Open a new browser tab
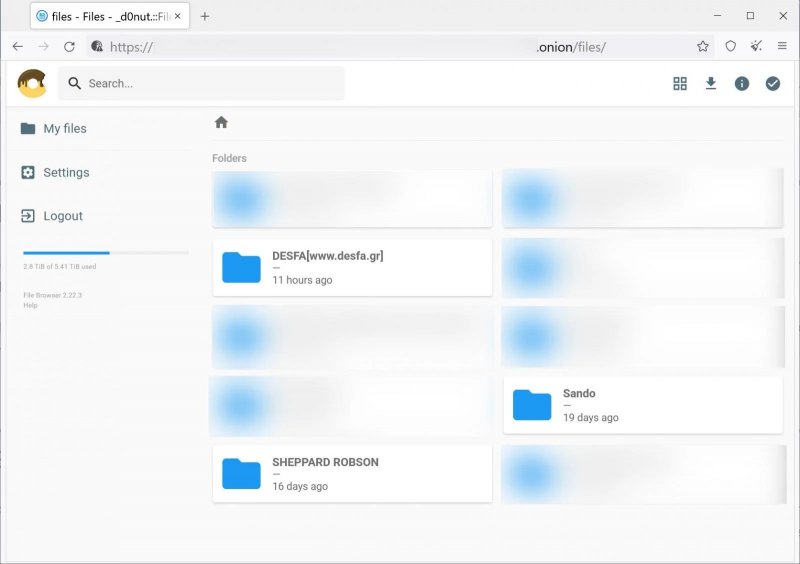This screenshot has width=800, height=564. [x=205, y=16]
